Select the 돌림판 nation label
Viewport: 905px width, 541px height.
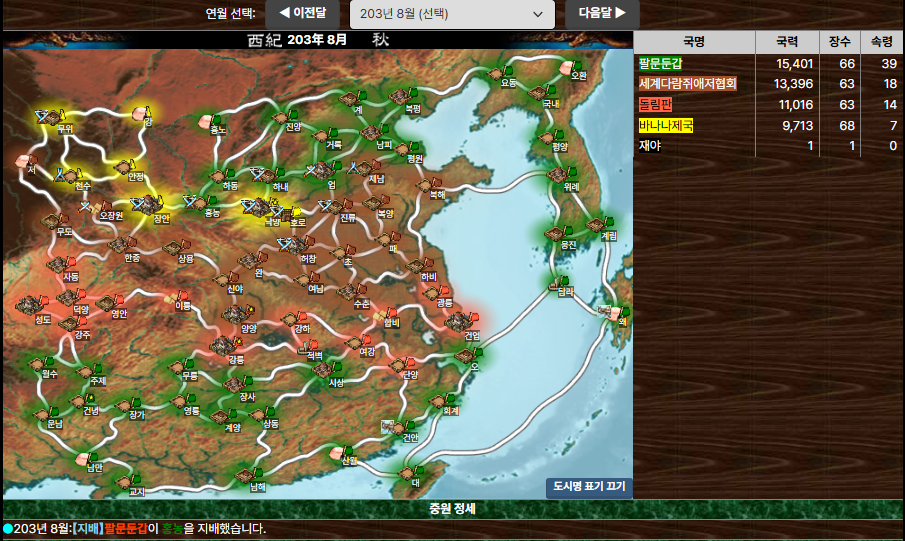pos(655,105)
